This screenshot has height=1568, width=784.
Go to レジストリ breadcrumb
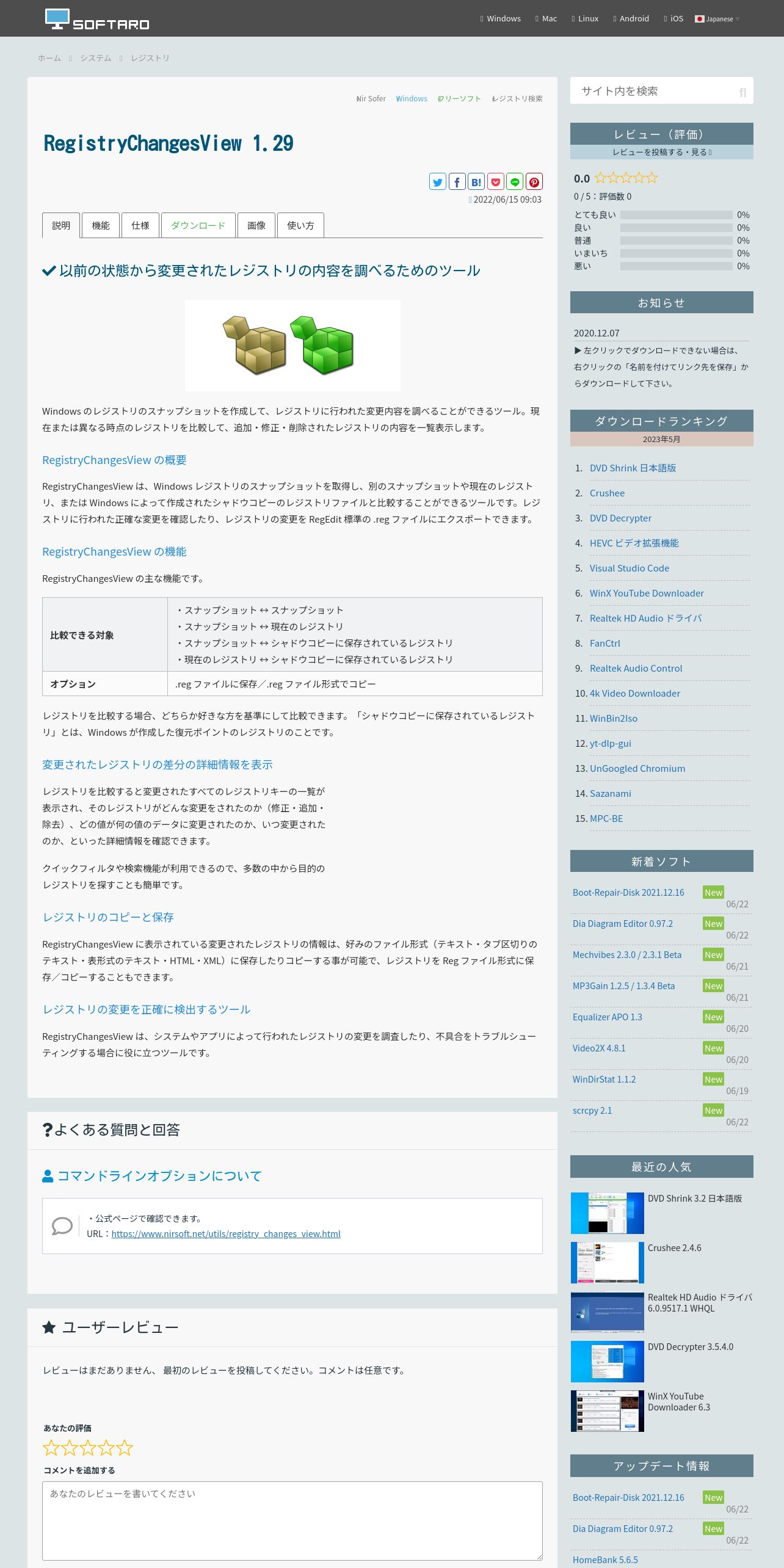tap(150, 58)
